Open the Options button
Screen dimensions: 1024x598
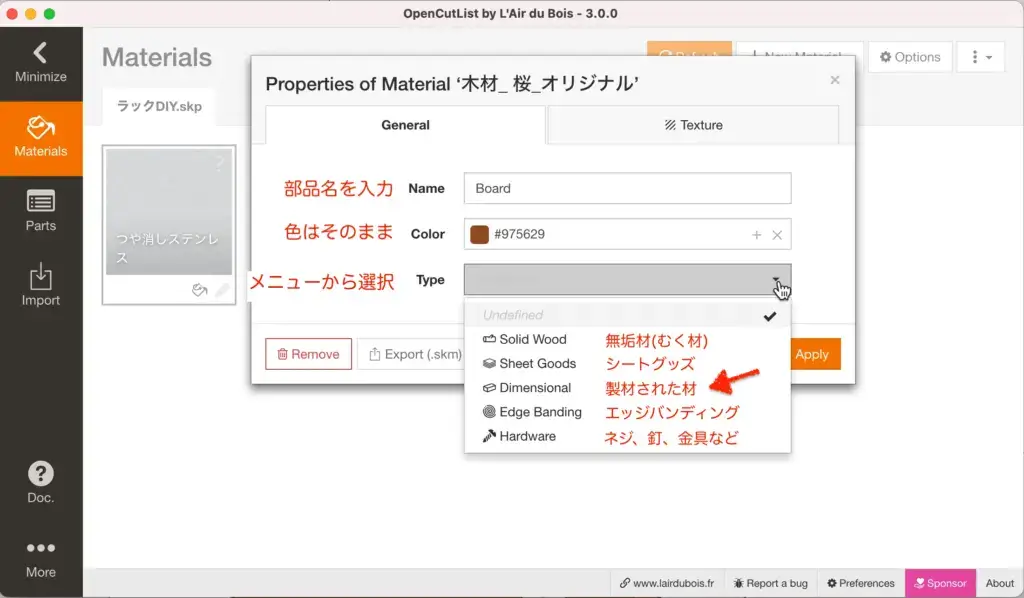(x=910, y=57)
